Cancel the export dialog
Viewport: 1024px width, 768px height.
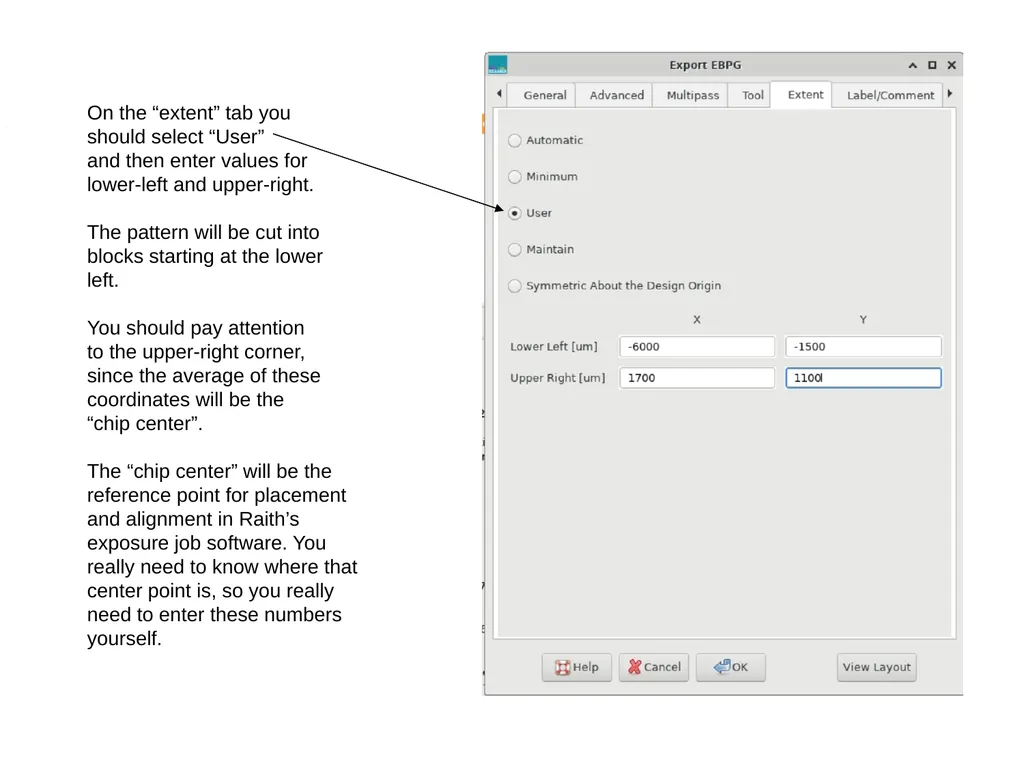[x=654, y=667]
